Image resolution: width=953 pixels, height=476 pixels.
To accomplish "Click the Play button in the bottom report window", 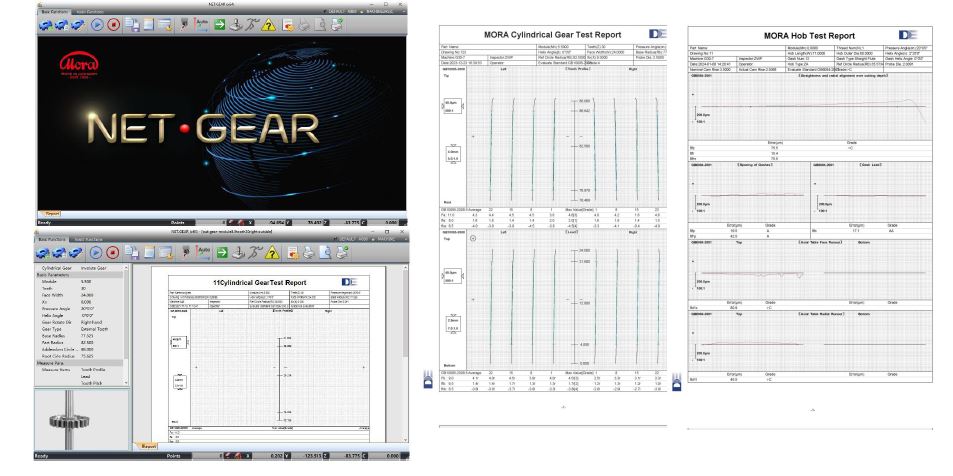I will [x=96, y=252].
